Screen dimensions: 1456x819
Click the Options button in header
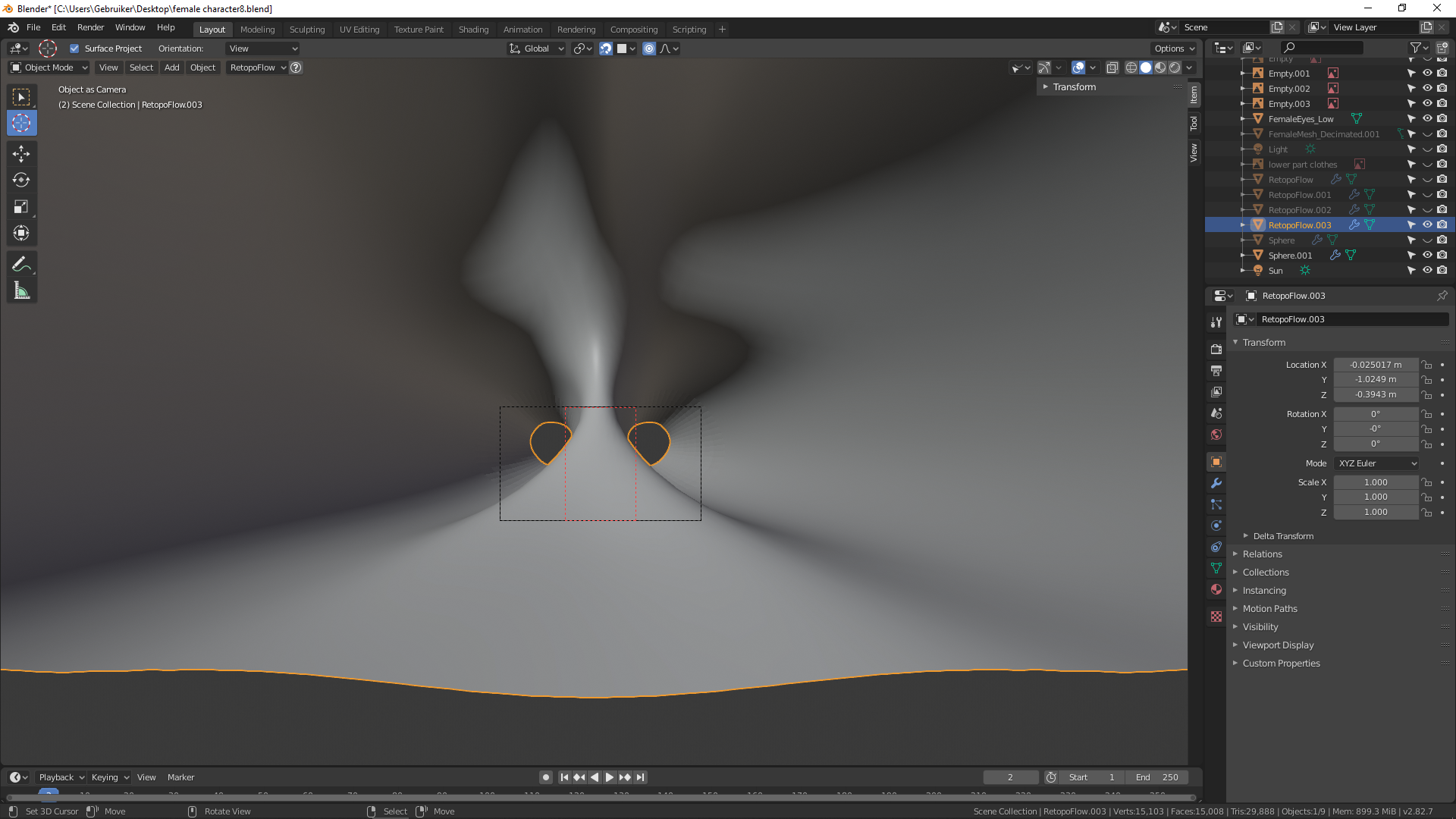click(1174, 49)
